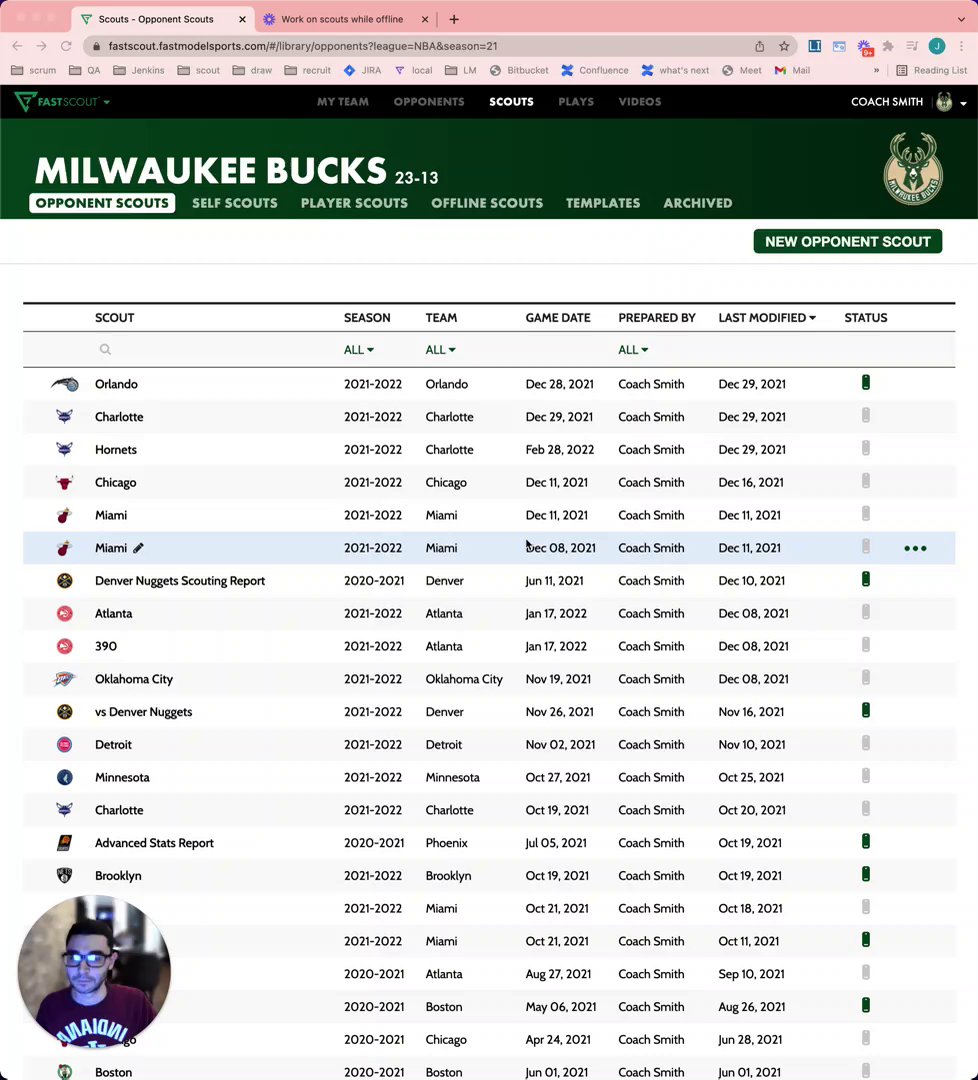
Task: Go to the Opponents nav item
Action: pos(429,102)
